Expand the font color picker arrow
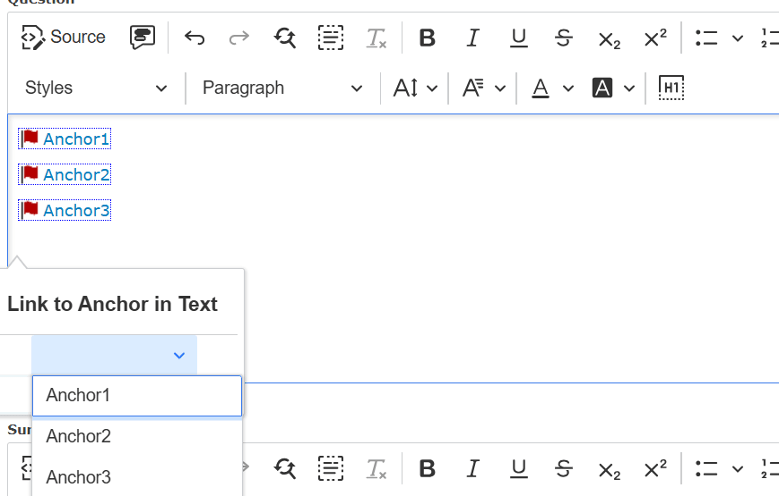Screen dimensions: 780x496 (568, 89)
